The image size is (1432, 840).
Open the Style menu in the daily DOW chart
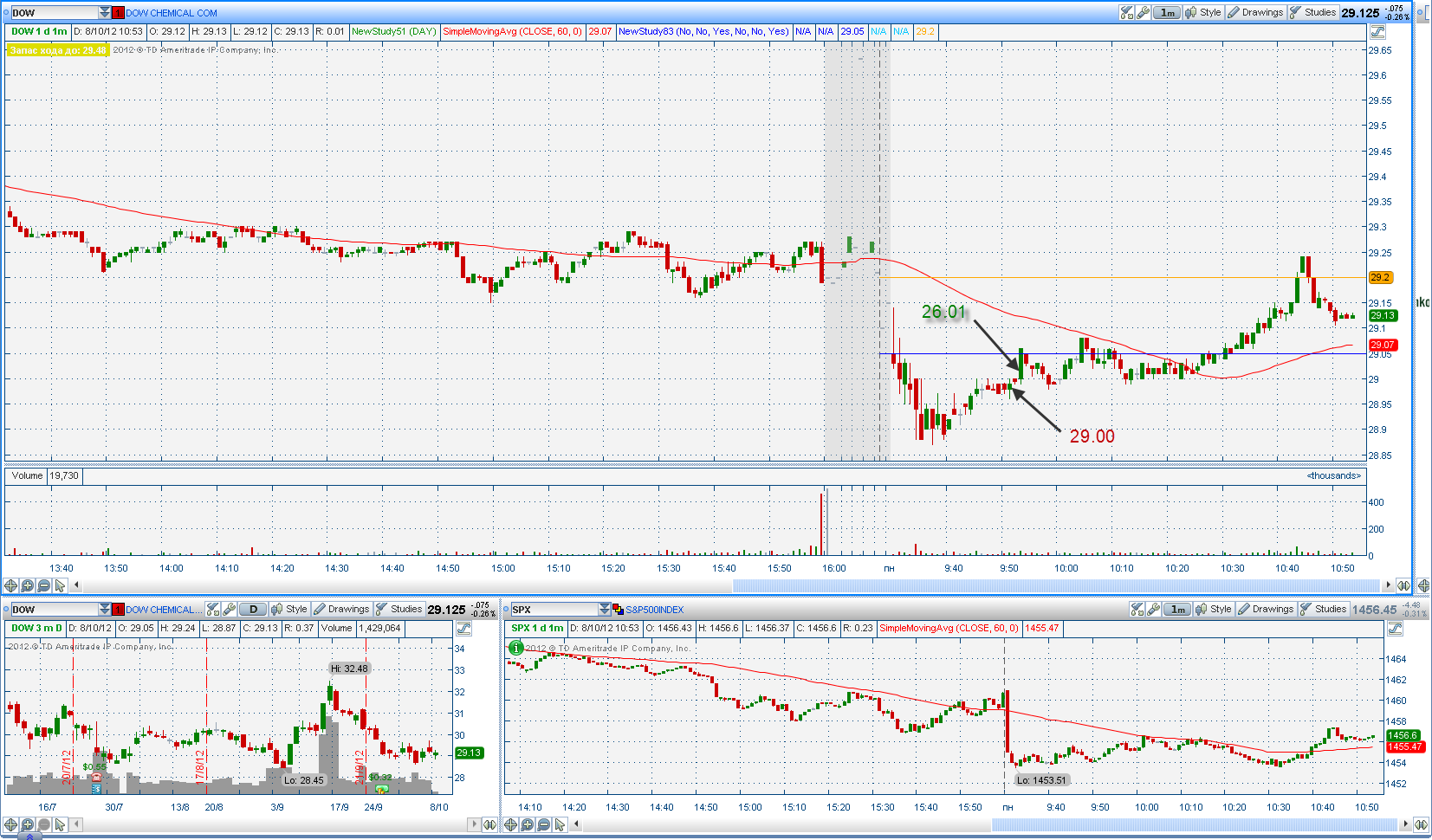(x=289, y=609)
